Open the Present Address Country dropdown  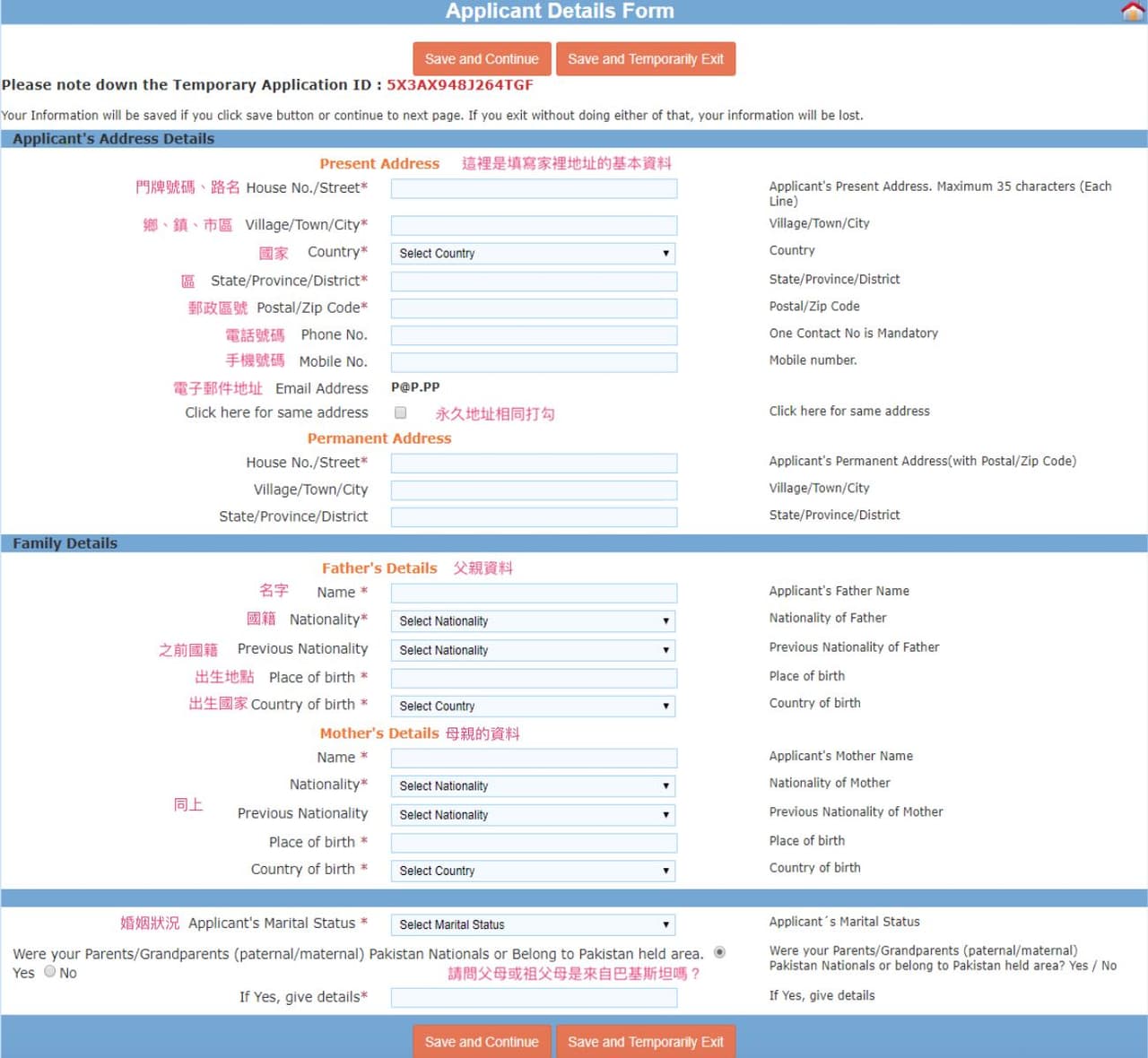coord(533,254)
